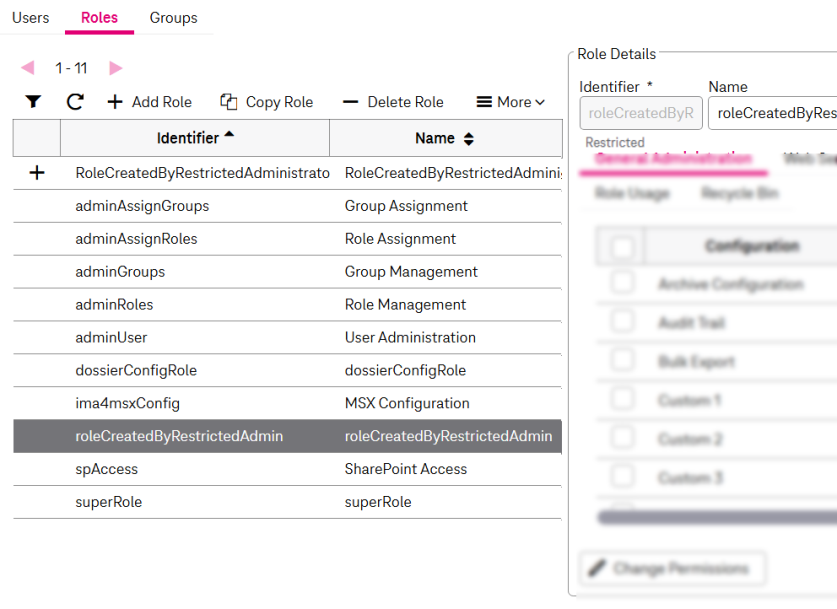Click the filter funnel icon
837x609 pixels.
click(33, 102)
